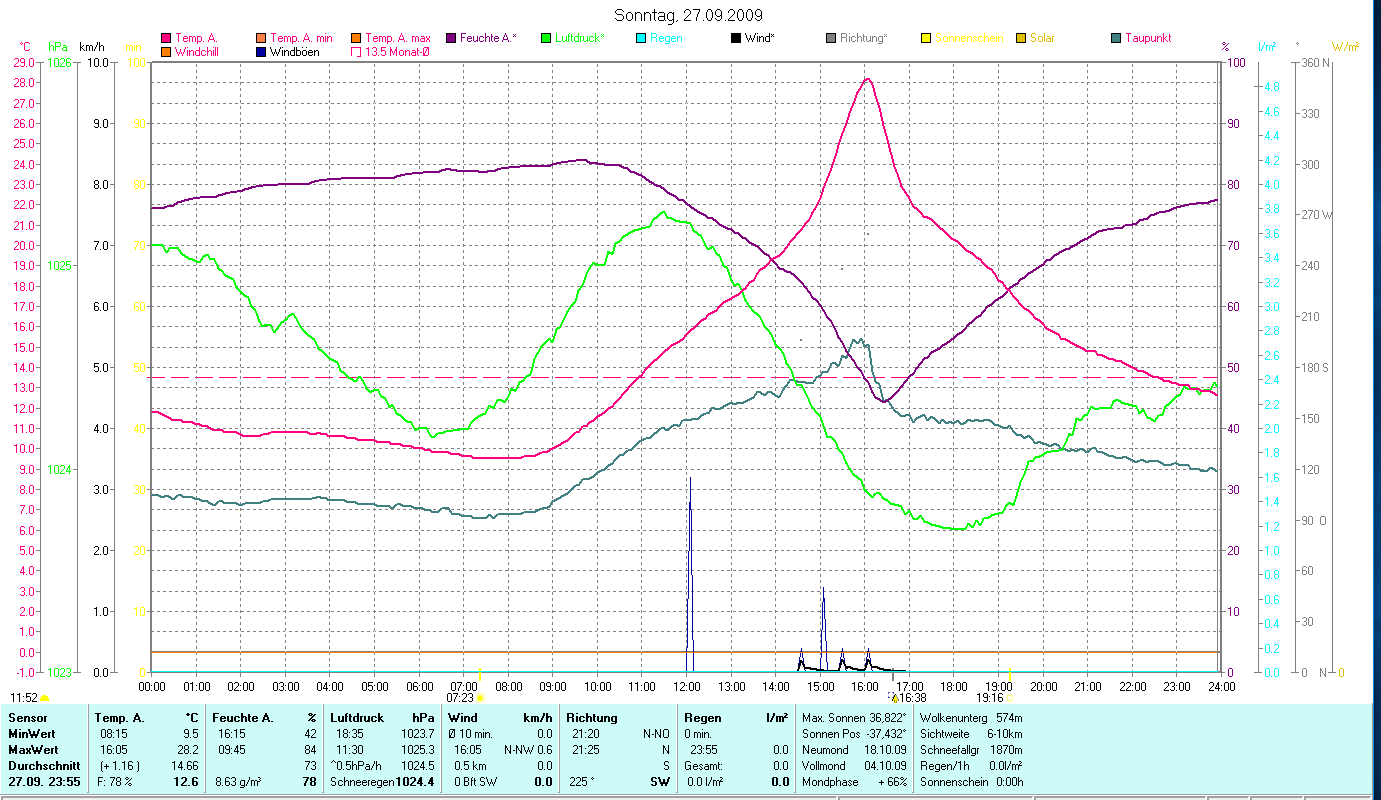Click the sunrise marker at 07:23
Screen dimensions: 1381x800
(x=480, y=697)
